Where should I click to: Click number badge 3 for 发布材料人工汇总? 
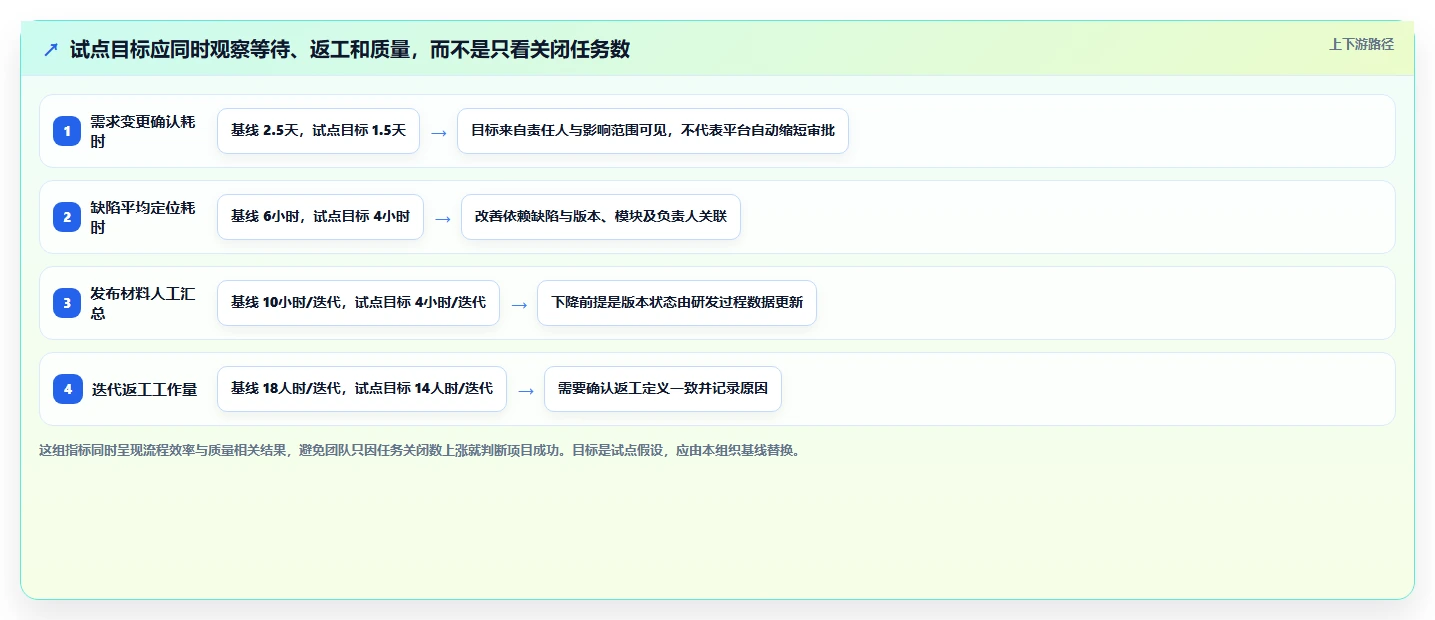67,303
